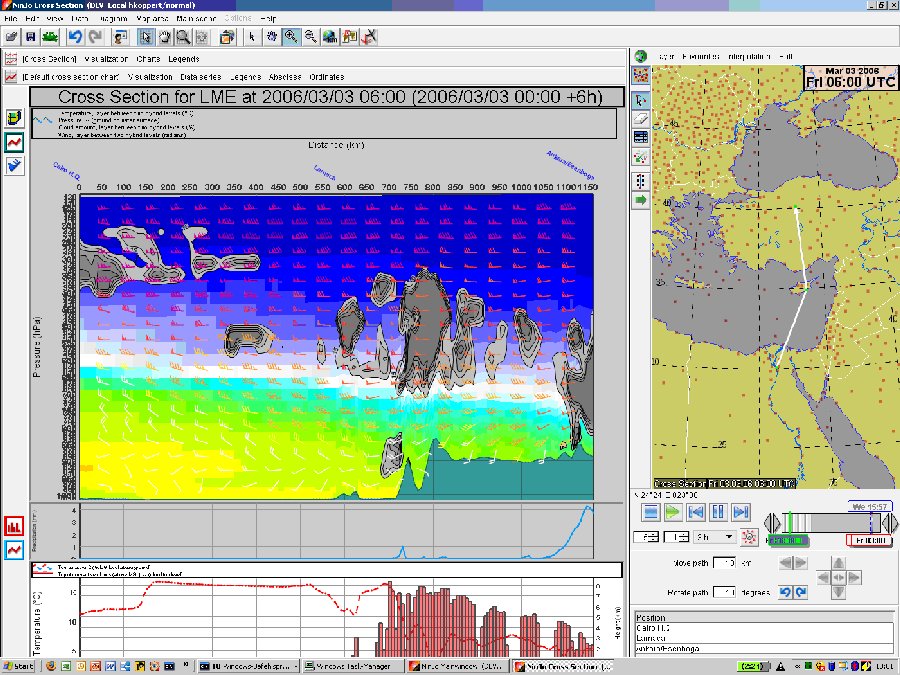Click skip to last frame button

(741, 512)
